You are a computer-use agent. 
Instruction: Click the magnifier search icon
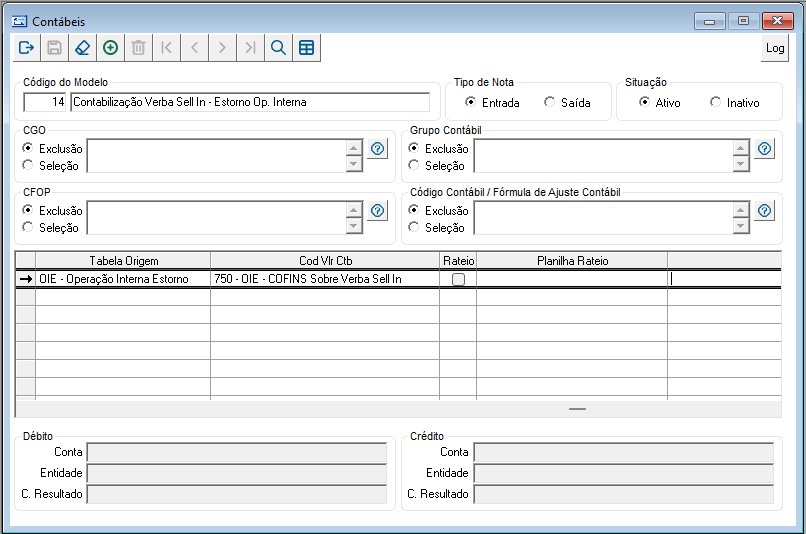coord(278,48)
